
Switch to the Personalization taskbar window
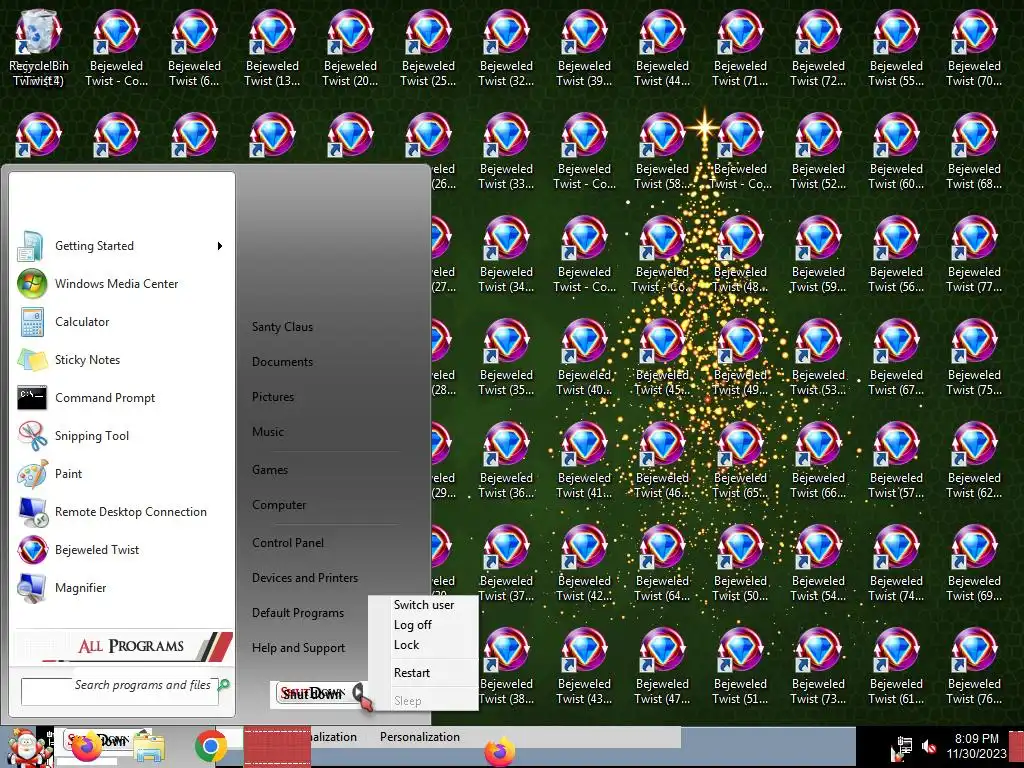point(420,737)
